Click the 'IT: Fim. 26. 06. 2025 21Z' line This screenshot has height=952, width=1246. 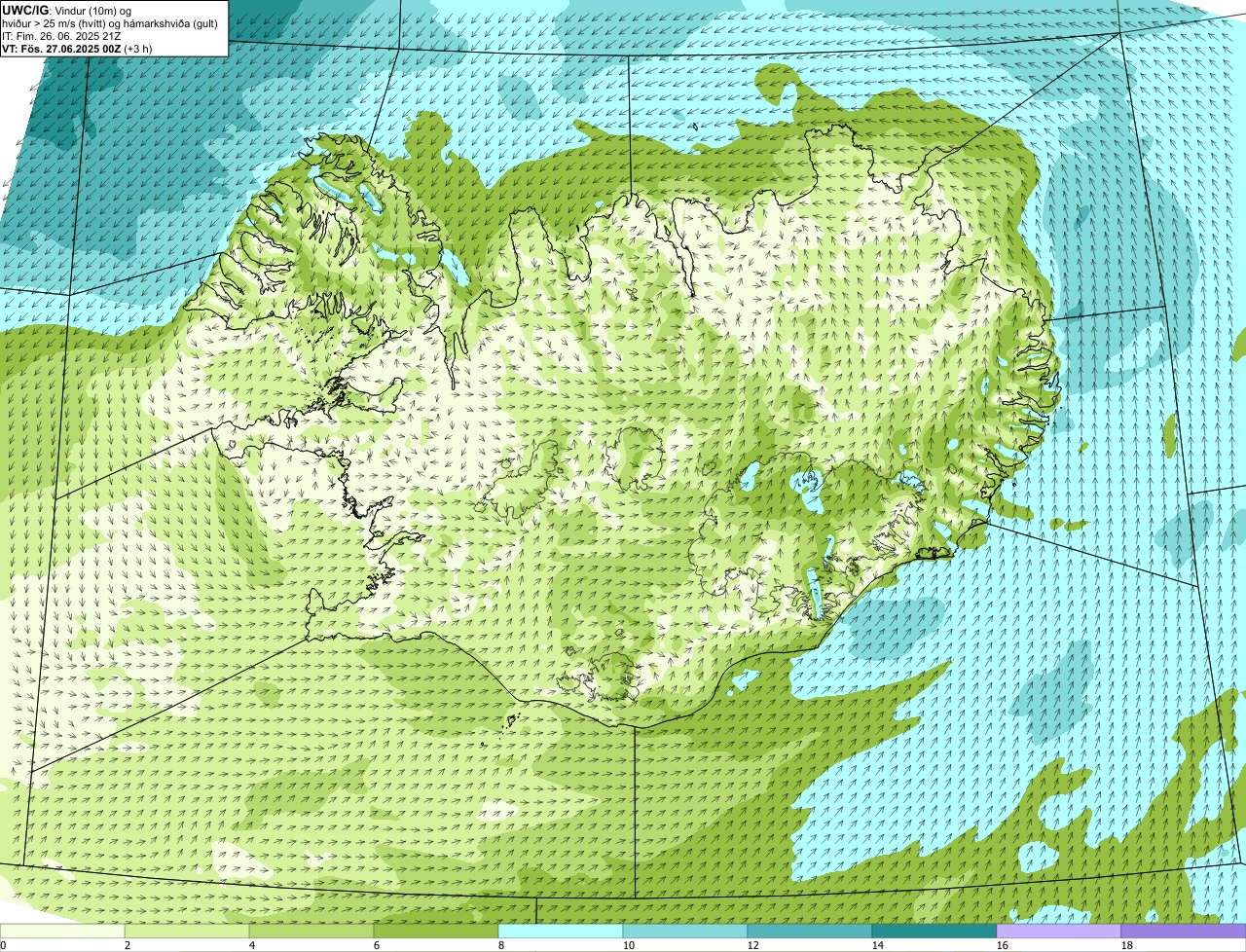click(x=61, y=36)
